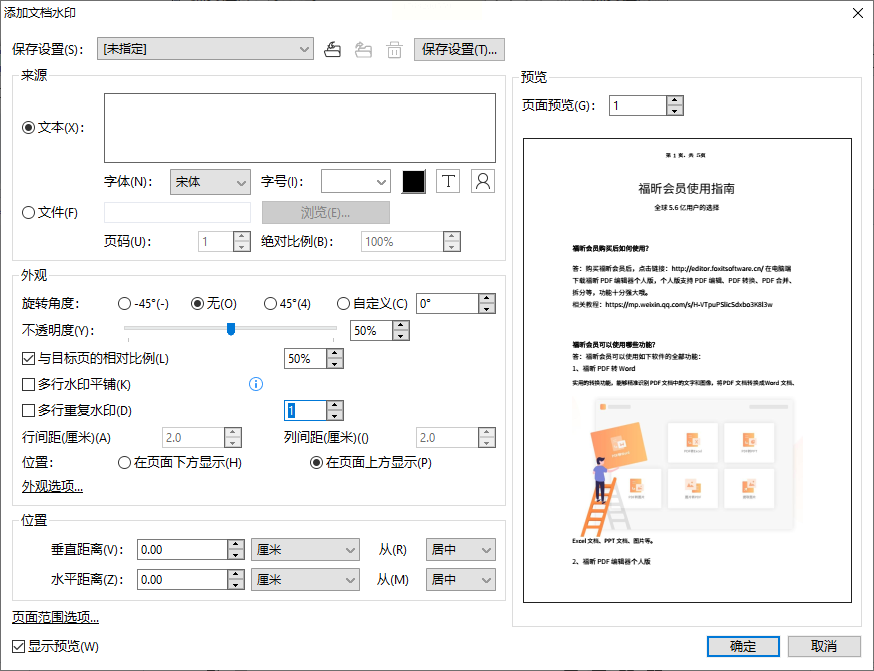Open text style options with T icon

coord(448,182)
